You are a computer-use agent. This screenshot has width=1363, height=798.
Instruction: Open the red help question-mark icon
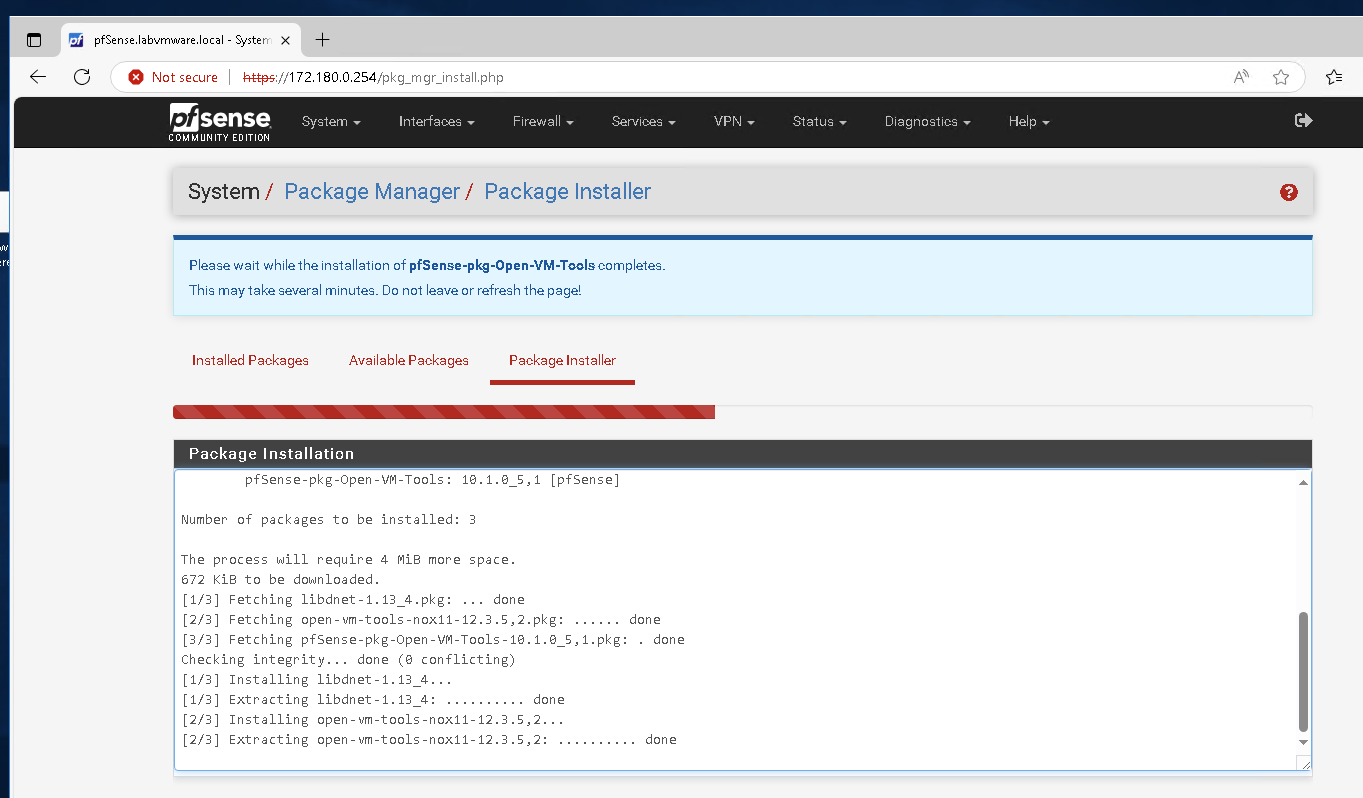1289,192
